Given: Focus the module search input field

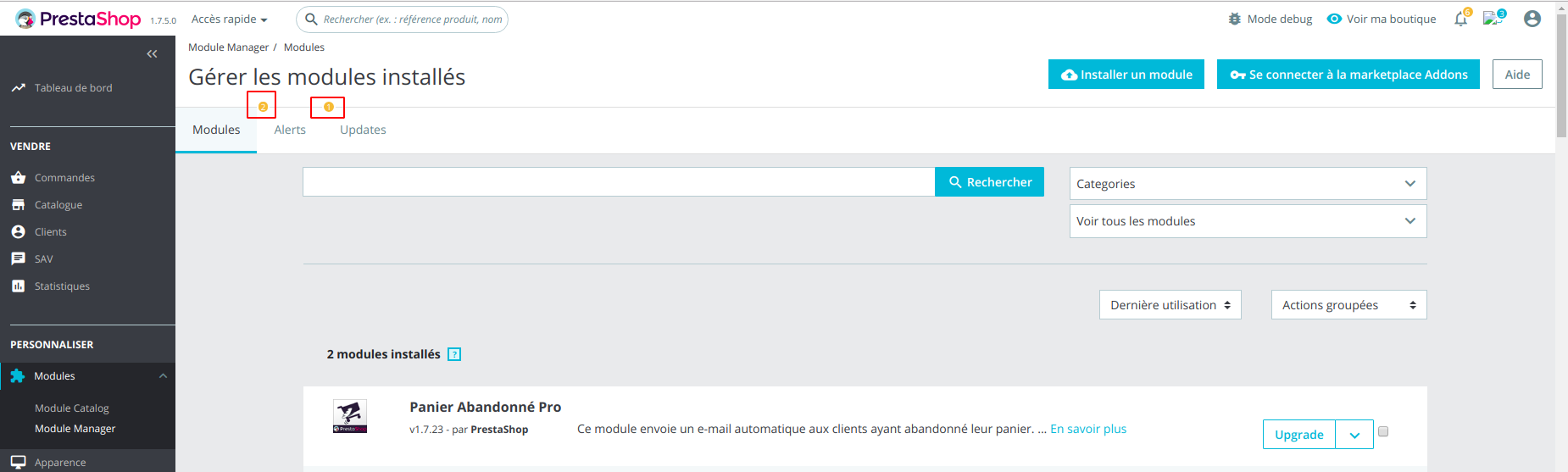Looking at the screenshot, I should (x=619, y=182).
